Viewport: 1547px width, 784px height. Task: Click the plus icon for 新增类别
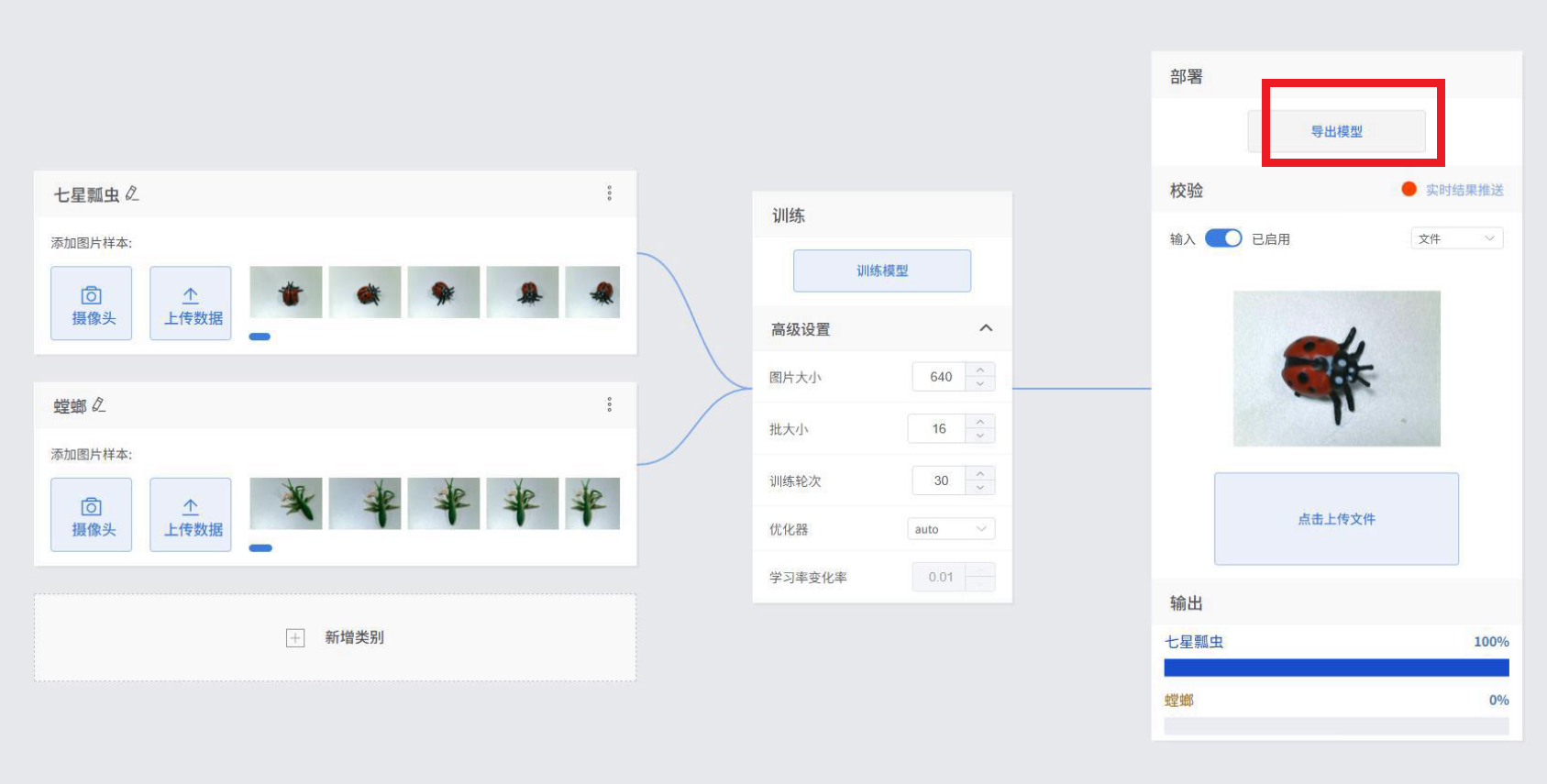[x=295, y=638]
